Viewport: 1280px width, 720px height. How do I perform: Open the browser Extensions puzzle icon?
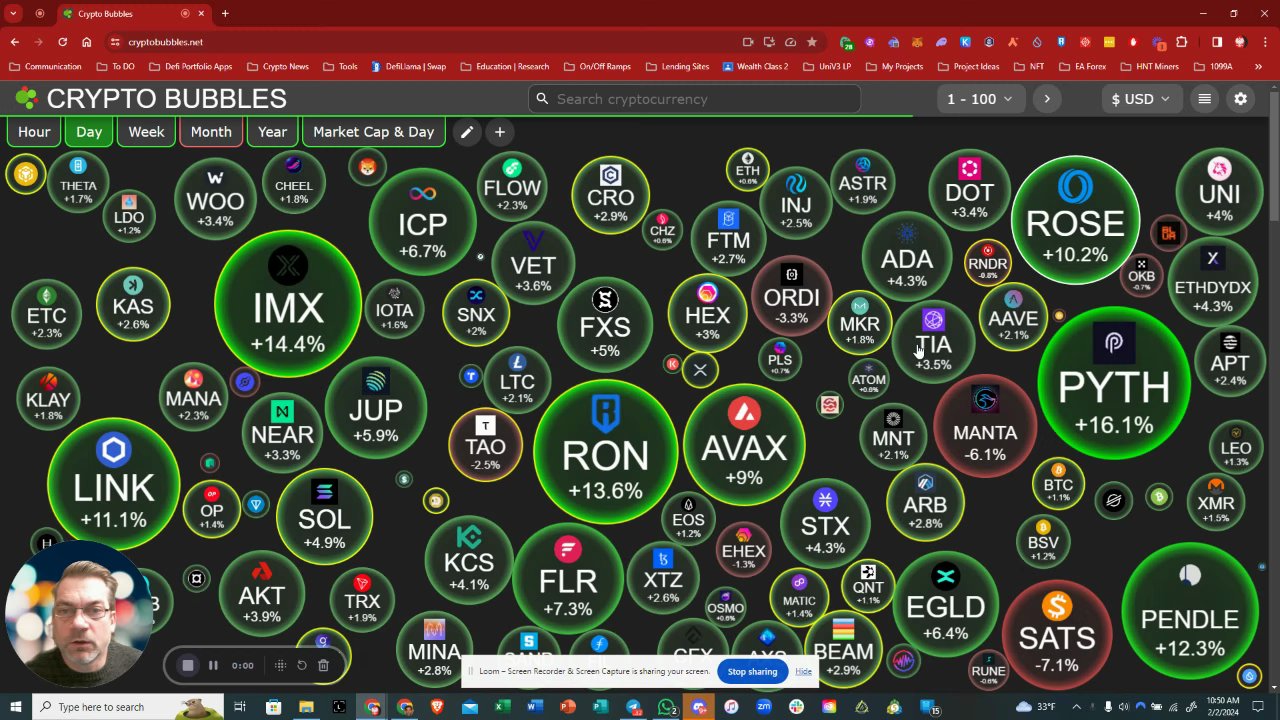[x=1182, y=42]
